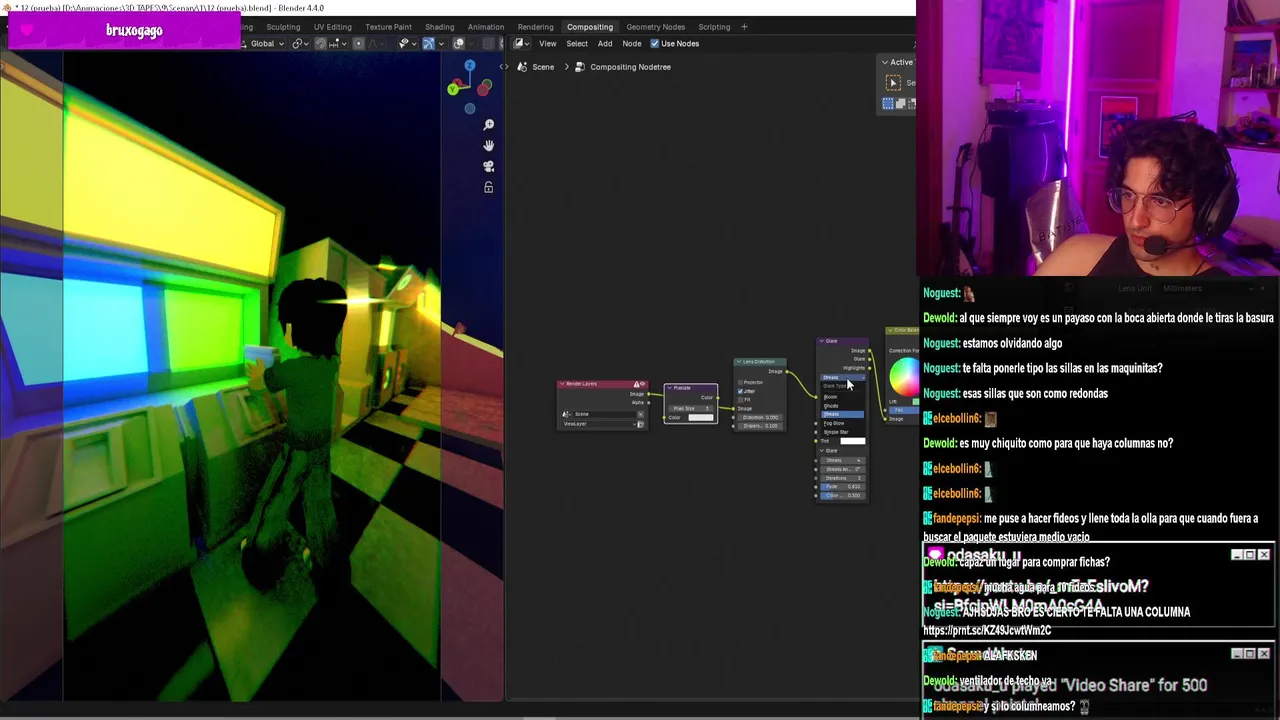Open the Sculpting workspace tab
1280x720 pixels.
coord(283,27)
